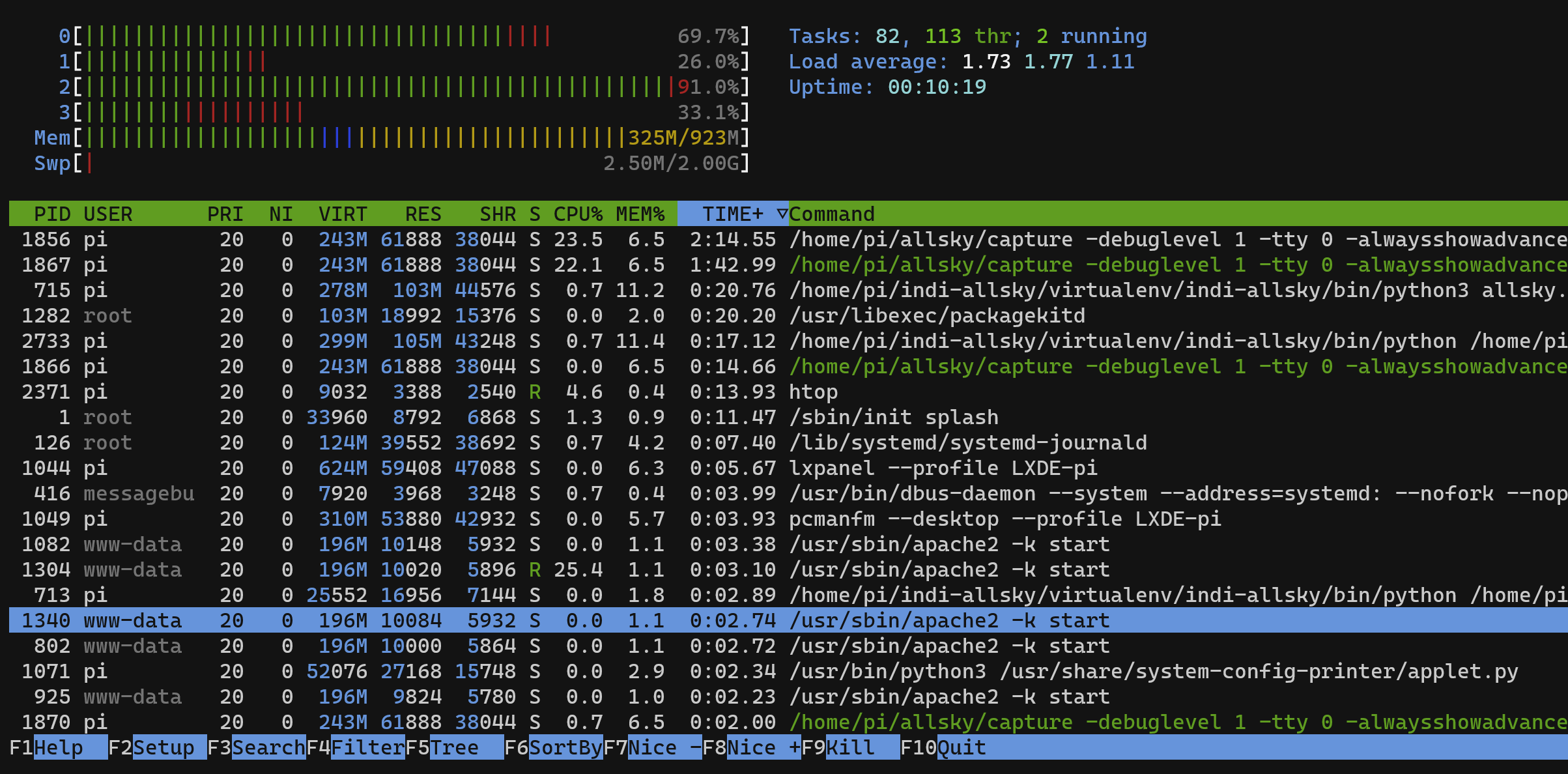1568x774 pixels.
Task: Click the Mem usage meter bar
Action: (410, 137)
